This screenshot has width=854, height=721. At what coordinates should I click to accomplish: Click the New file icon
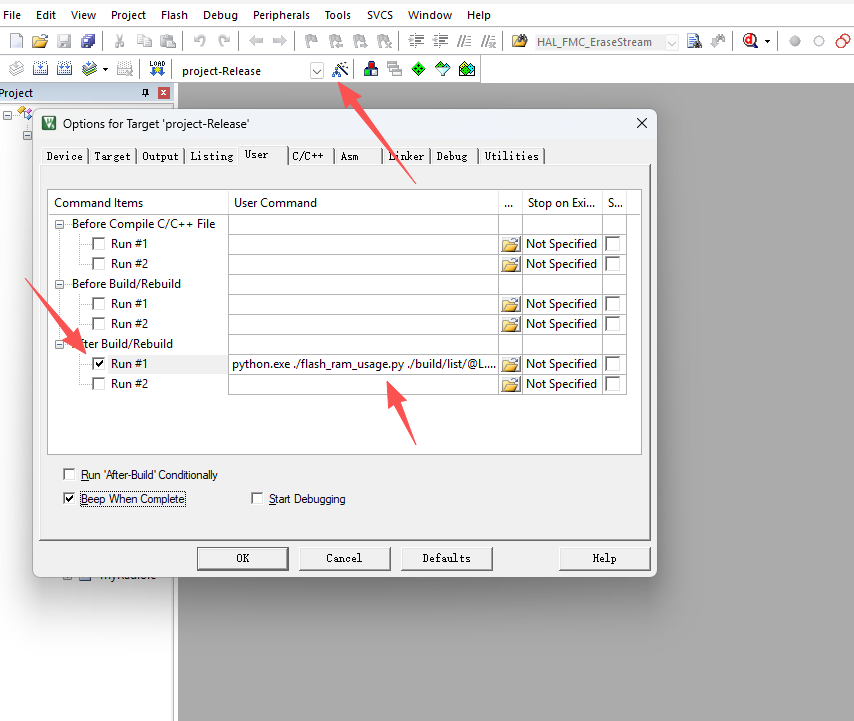click(17, 41)
